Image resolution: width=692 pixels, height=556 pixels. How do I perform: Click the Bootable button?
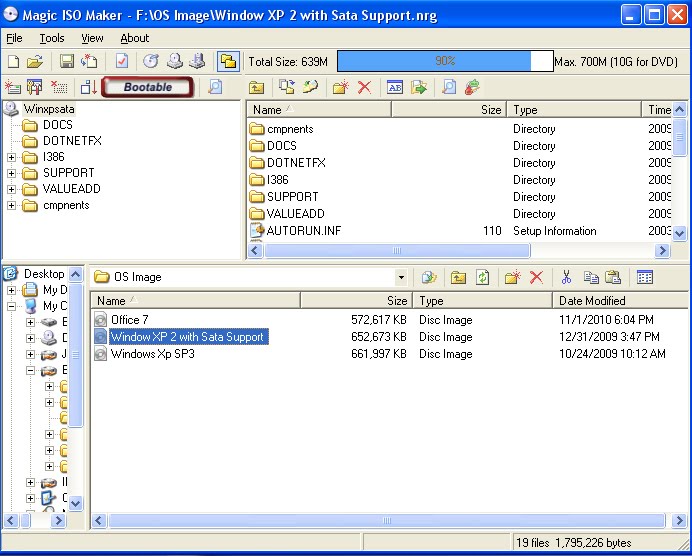(x=148, y=87)
